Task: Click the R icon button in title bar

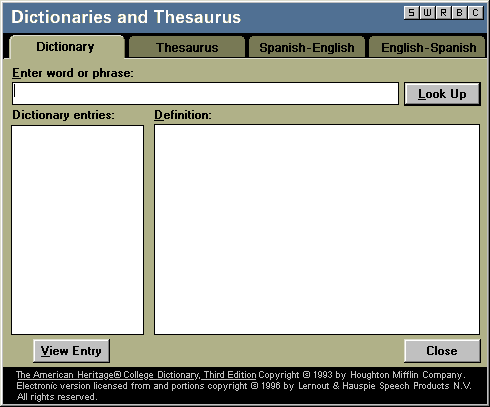Action: [x=443, y=13]
